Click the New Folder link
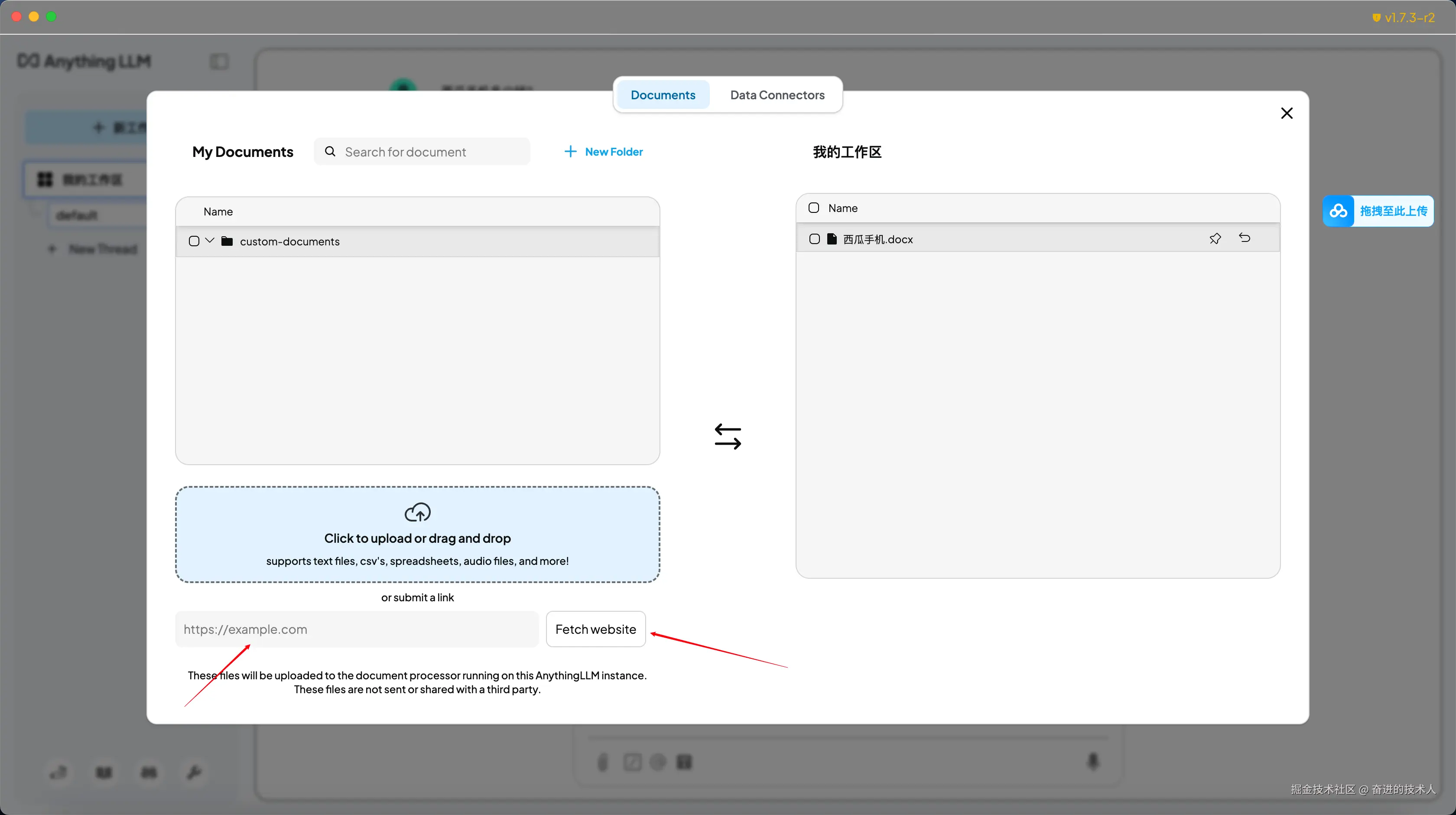1456x815 pixels. 613,152
